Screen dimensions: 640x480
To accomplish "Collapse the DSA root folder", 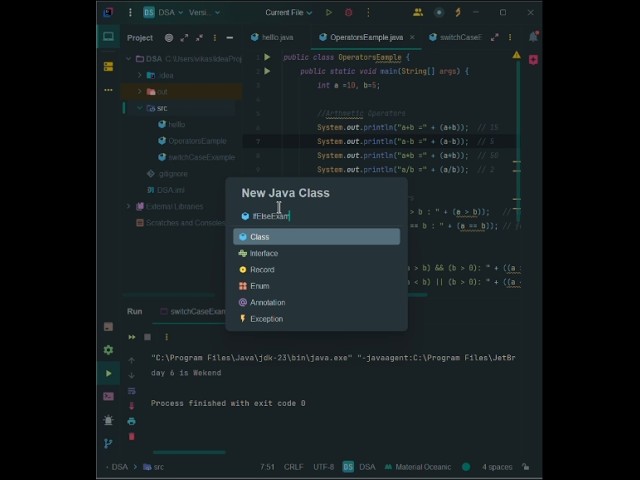I will coord(129,59).
